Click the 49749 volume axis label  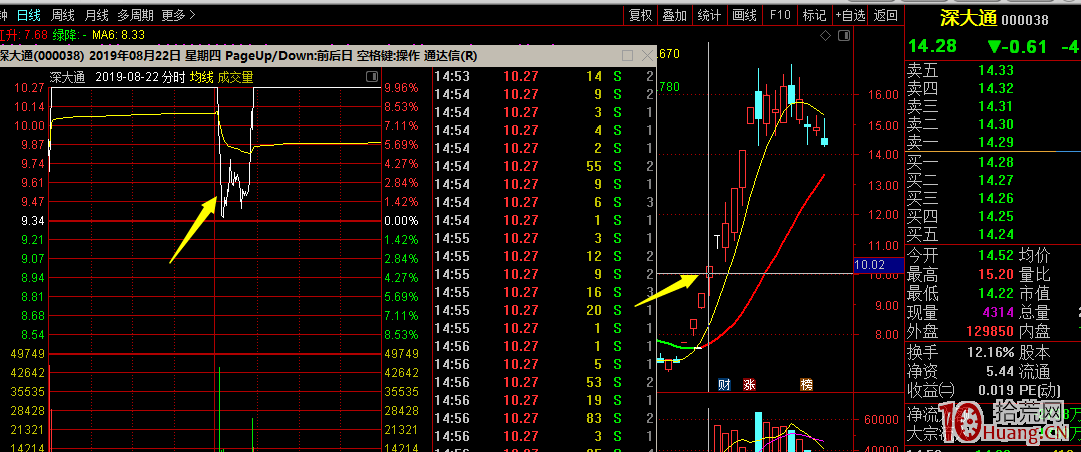click(401, 353)
